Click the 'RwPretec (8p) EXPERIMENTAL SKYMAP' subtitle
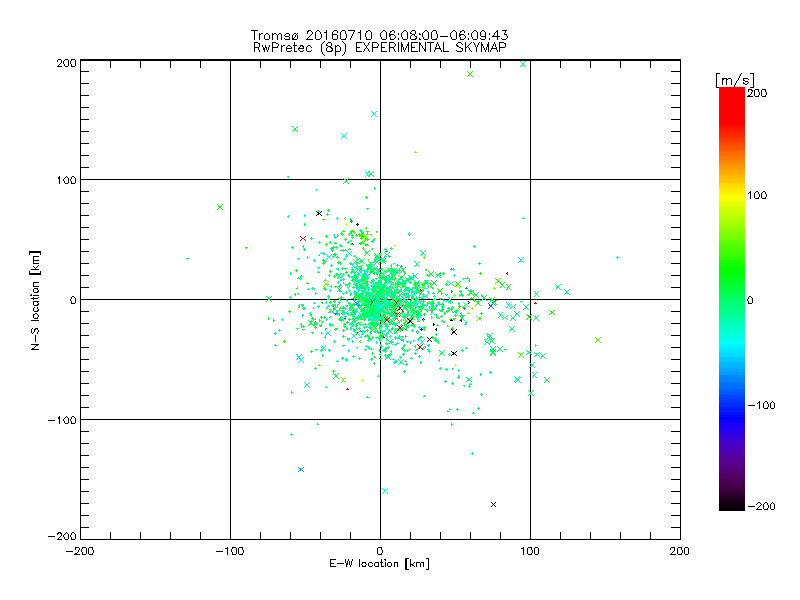The height and width of the screenshot is (600, 800). pyautogui.click(x=380, y=48)
